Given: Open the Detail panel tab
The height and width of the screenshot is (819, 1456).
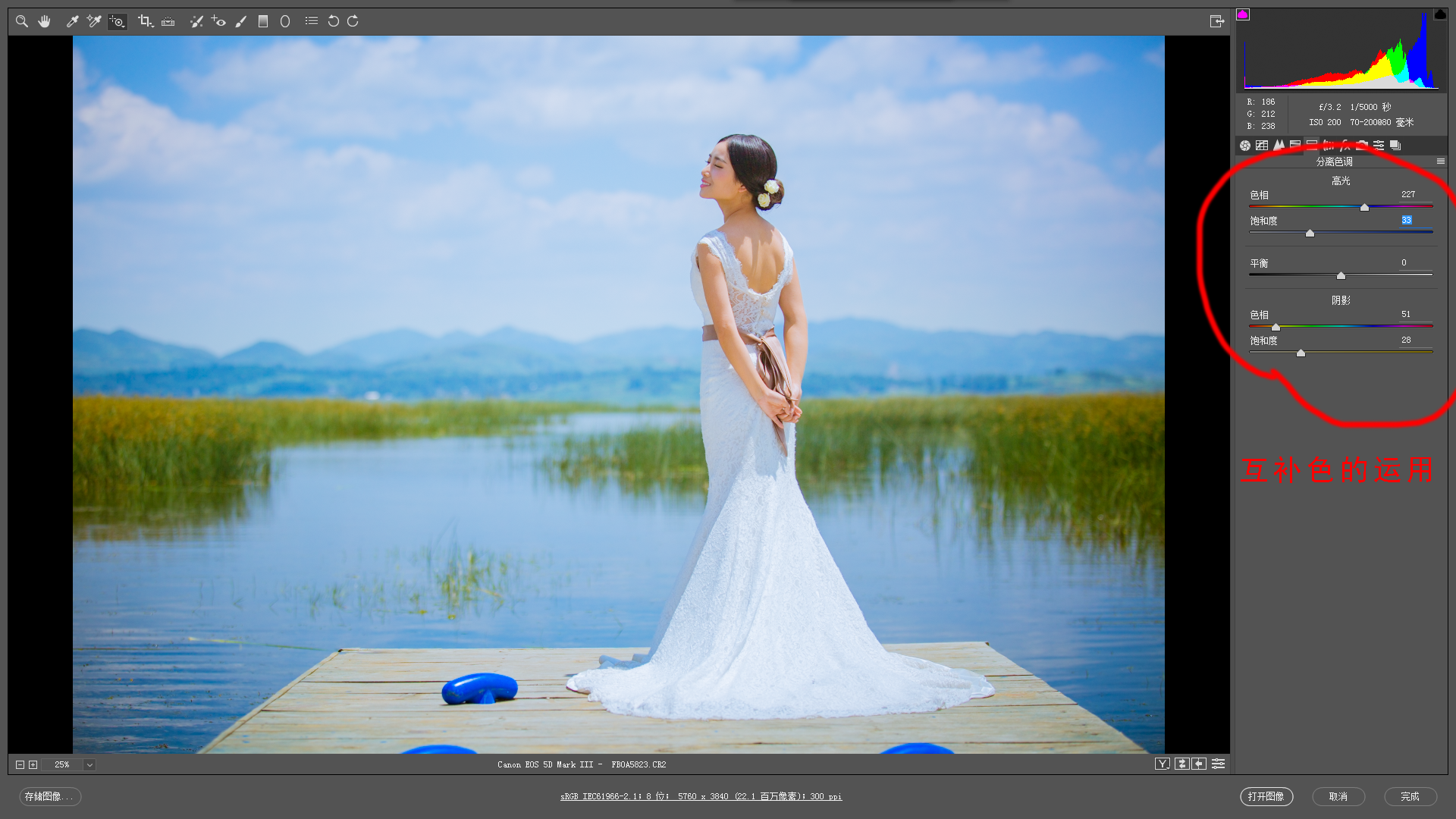Looking at the screenshot, I should coord(1279,145).
